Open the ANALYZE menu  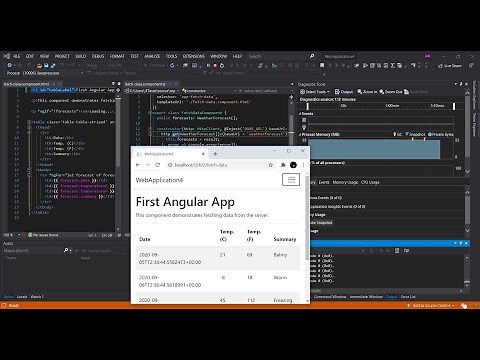(152, 56)
